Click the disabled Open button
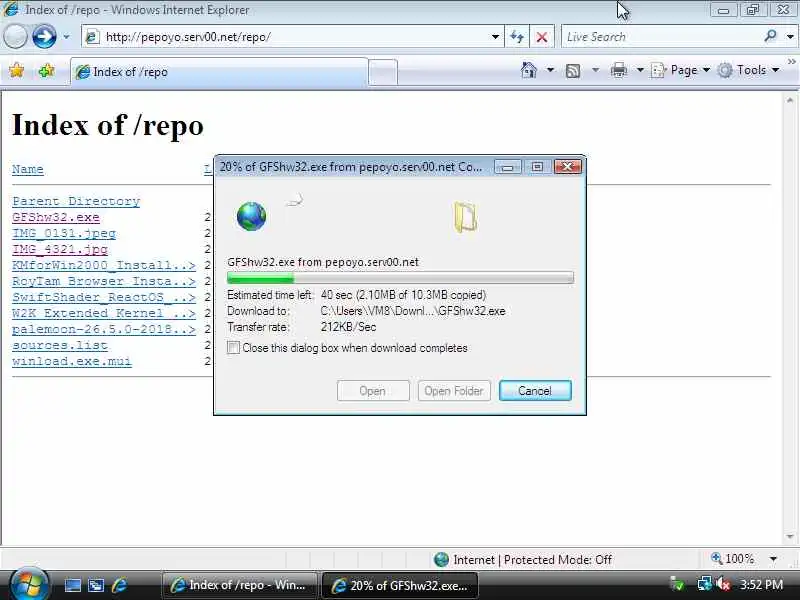This screenshot has height=600, width=800. click(373, 391)
